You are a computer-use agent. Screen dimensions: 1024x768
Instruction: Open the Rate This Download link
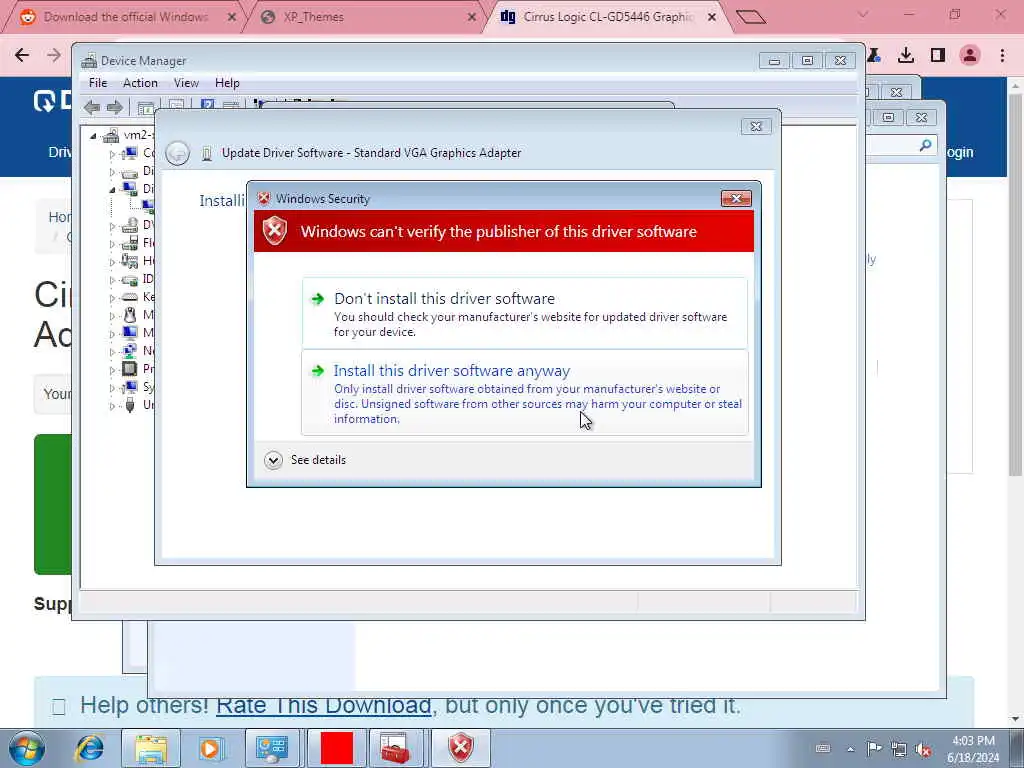323,705
